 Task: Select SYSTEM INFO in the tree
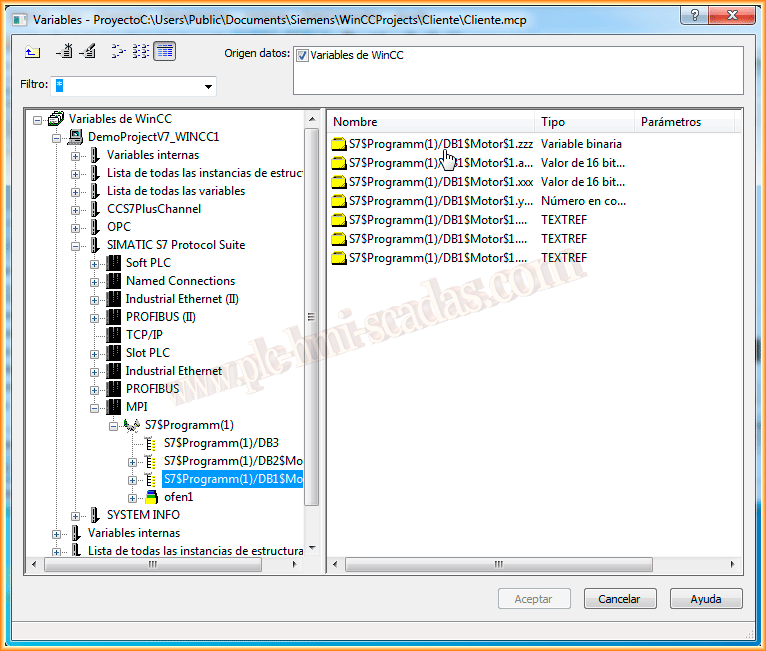143,515
